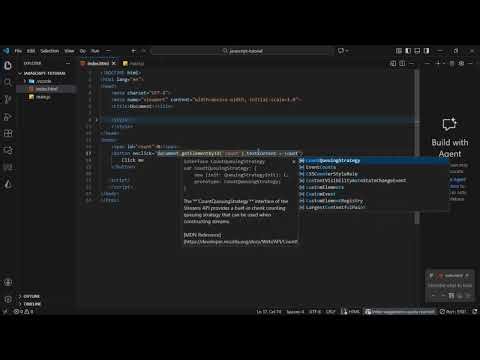The width and height of the screenshot is (480, 360).
Task: Open the Manage gear in activity bar
Action: (x=8, y=299)
